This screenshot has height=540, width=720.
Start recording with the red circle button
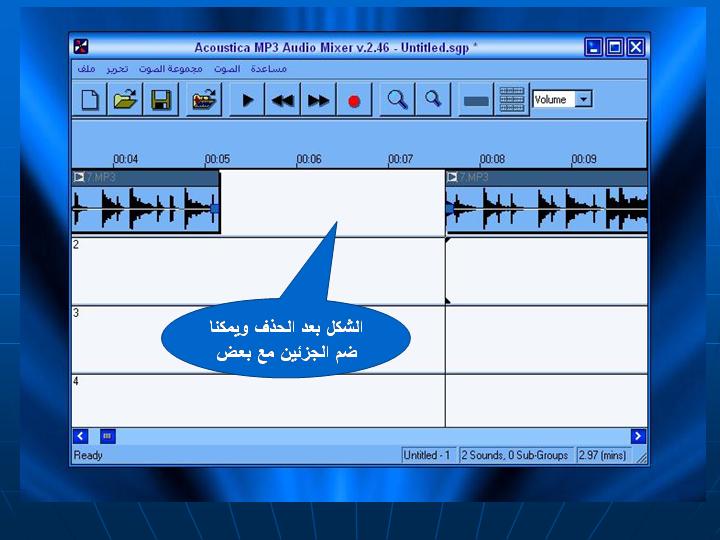pos(354,100)
